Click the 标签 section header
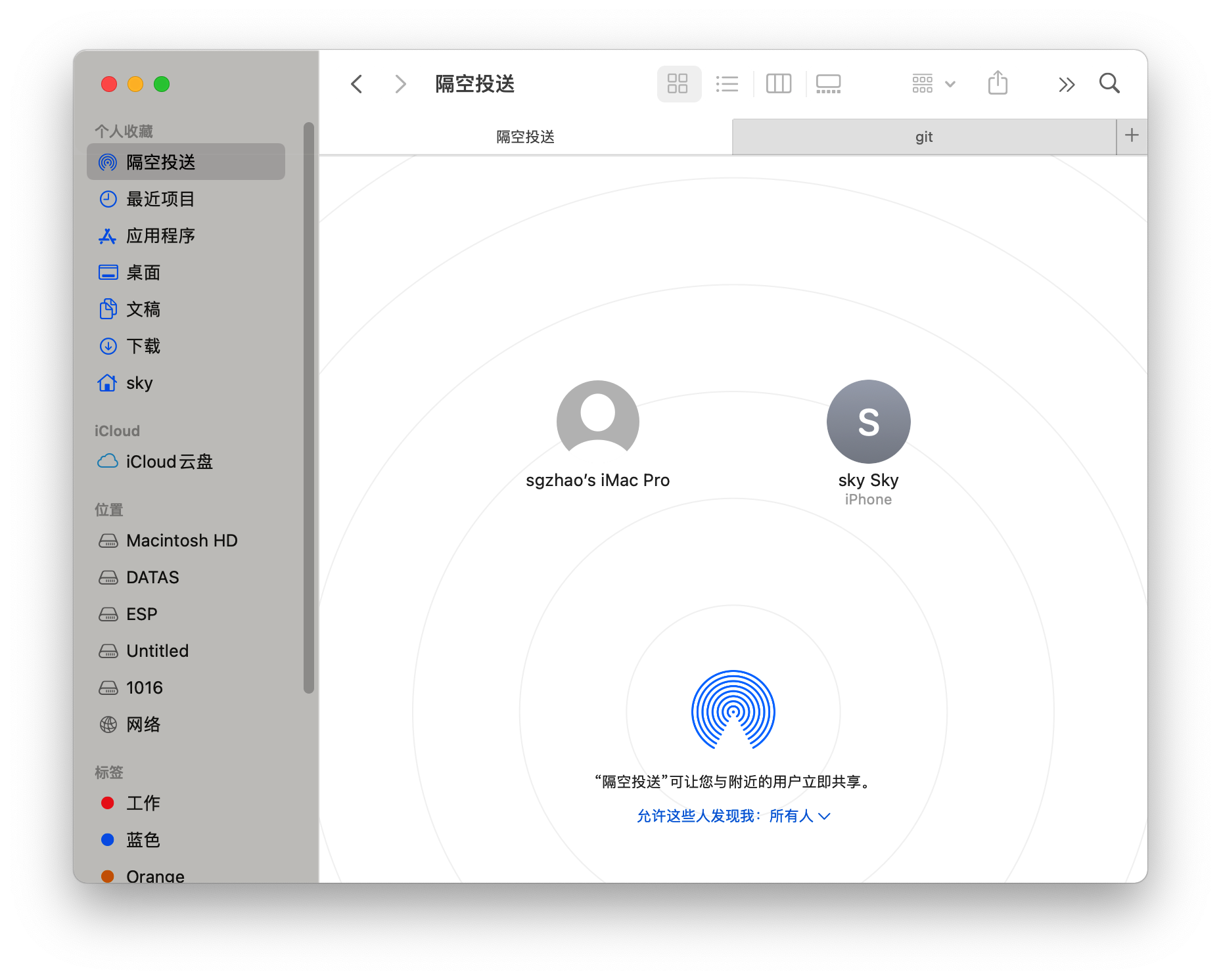 tap(109, 772)
